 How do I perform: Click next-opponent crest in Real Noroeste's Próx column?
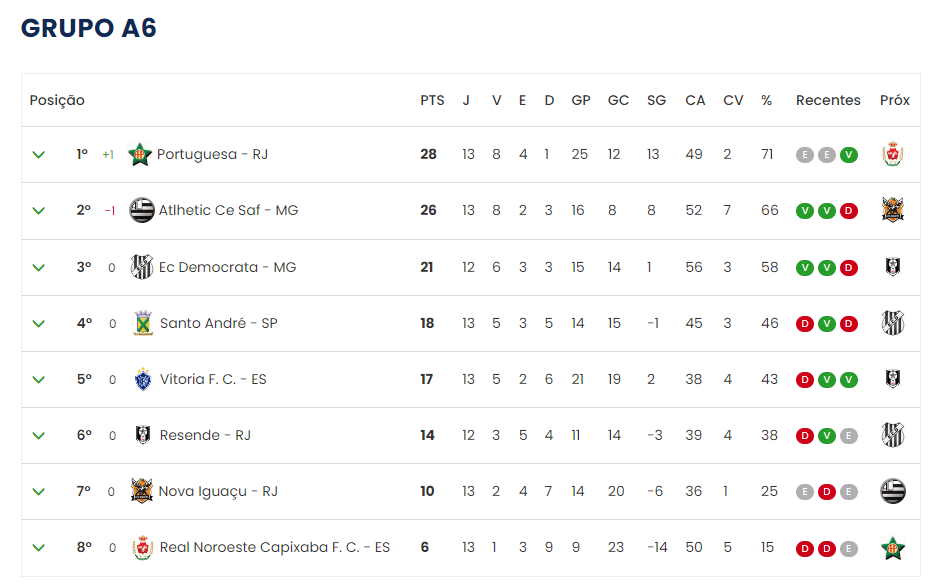coord(893,547)
